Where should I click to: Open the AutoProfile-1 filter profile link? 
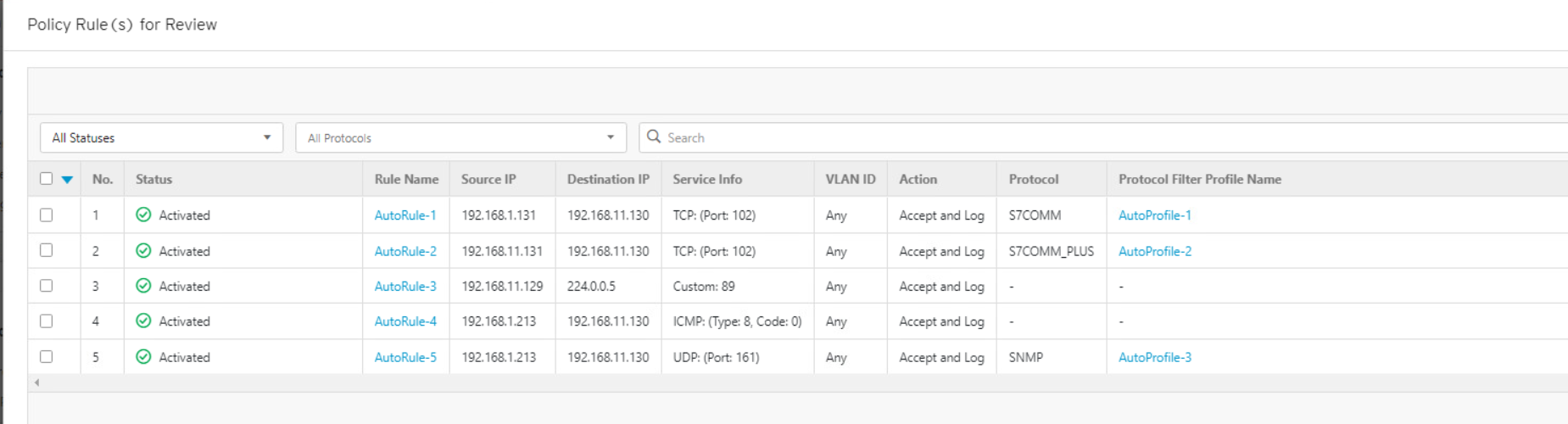point(1154,215)
